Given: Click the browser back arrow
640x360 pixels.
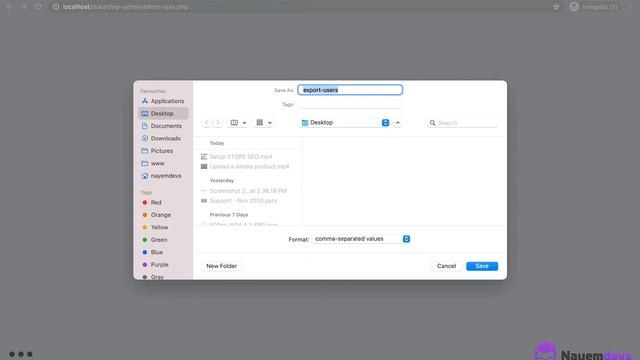Looking at the screenshot, I should point(9,7).
